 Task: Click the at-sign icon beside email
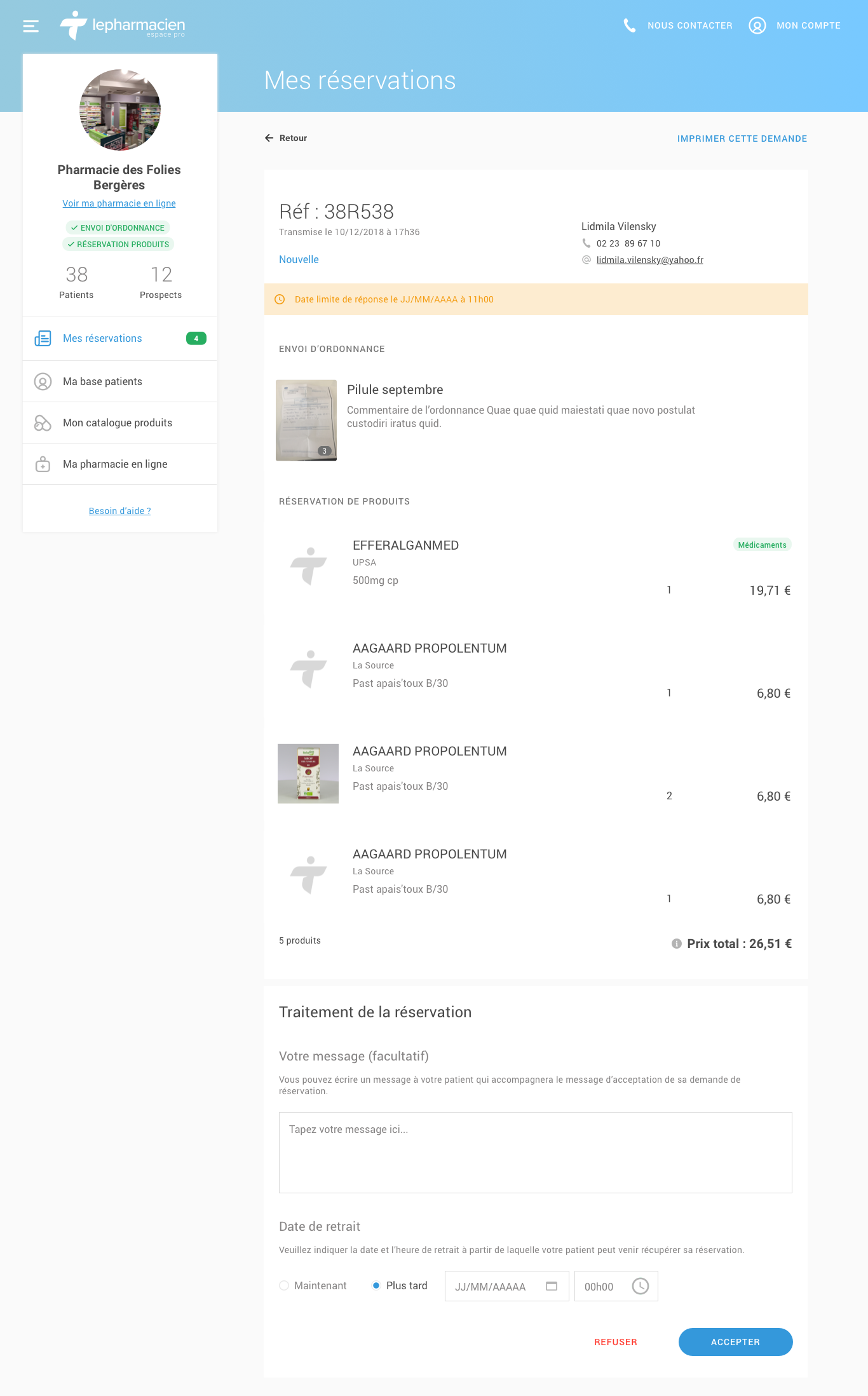pyautogui.click(x=586, y=260)
